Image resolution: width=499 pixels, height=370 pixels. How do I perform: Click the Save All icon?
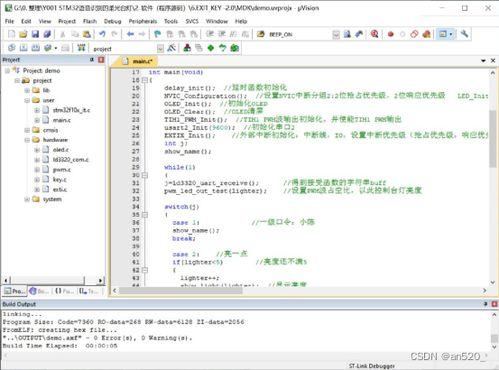tap(47, 34)
